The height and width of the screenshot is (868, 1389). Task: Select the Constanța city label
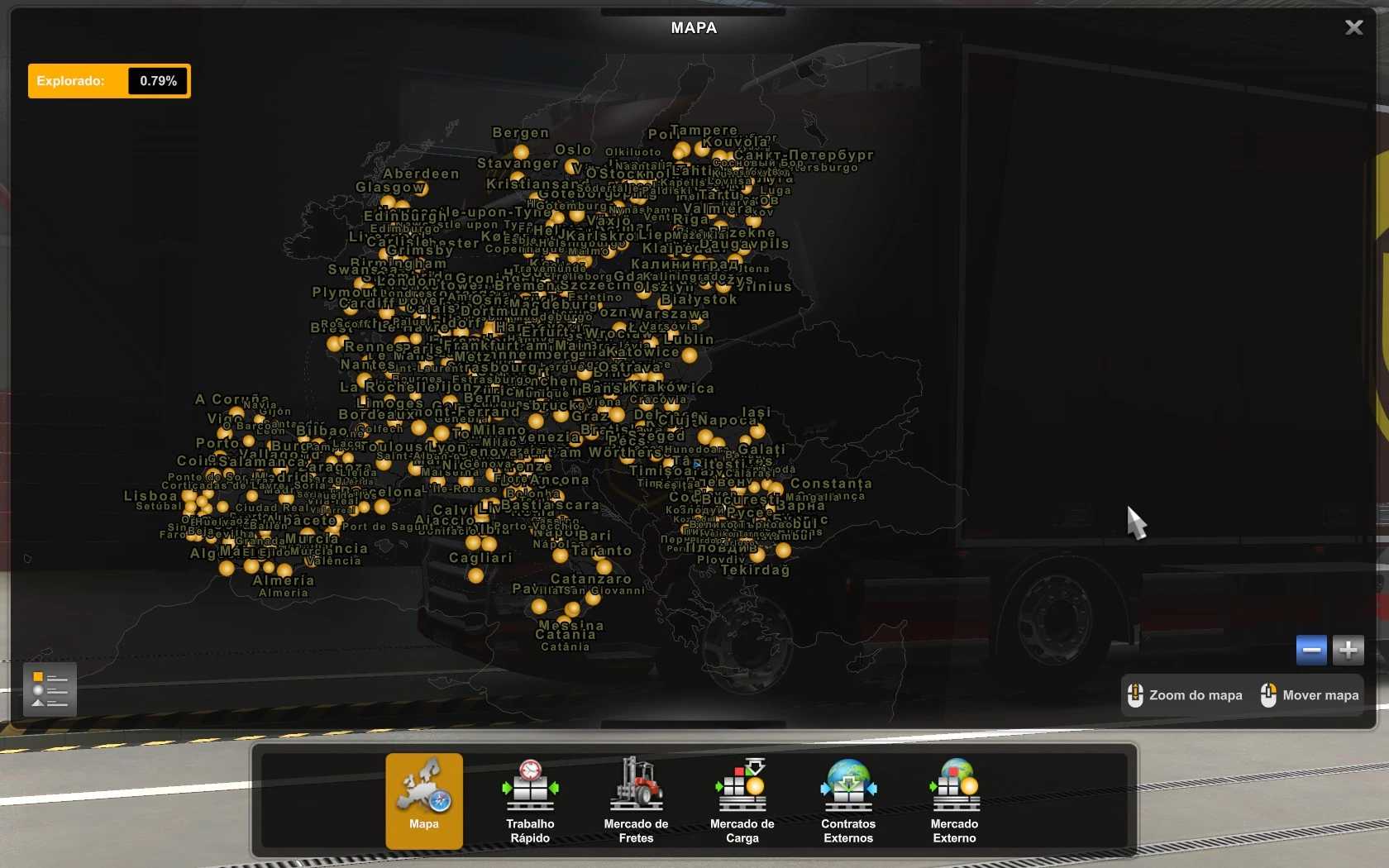[x=831, y=484]
